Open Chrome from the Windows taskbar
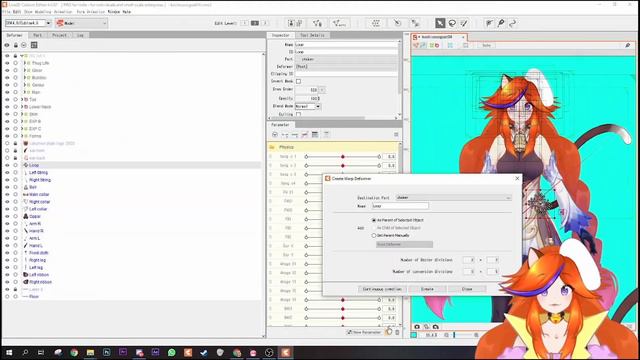640x360 pixels. tap(74, 352)
